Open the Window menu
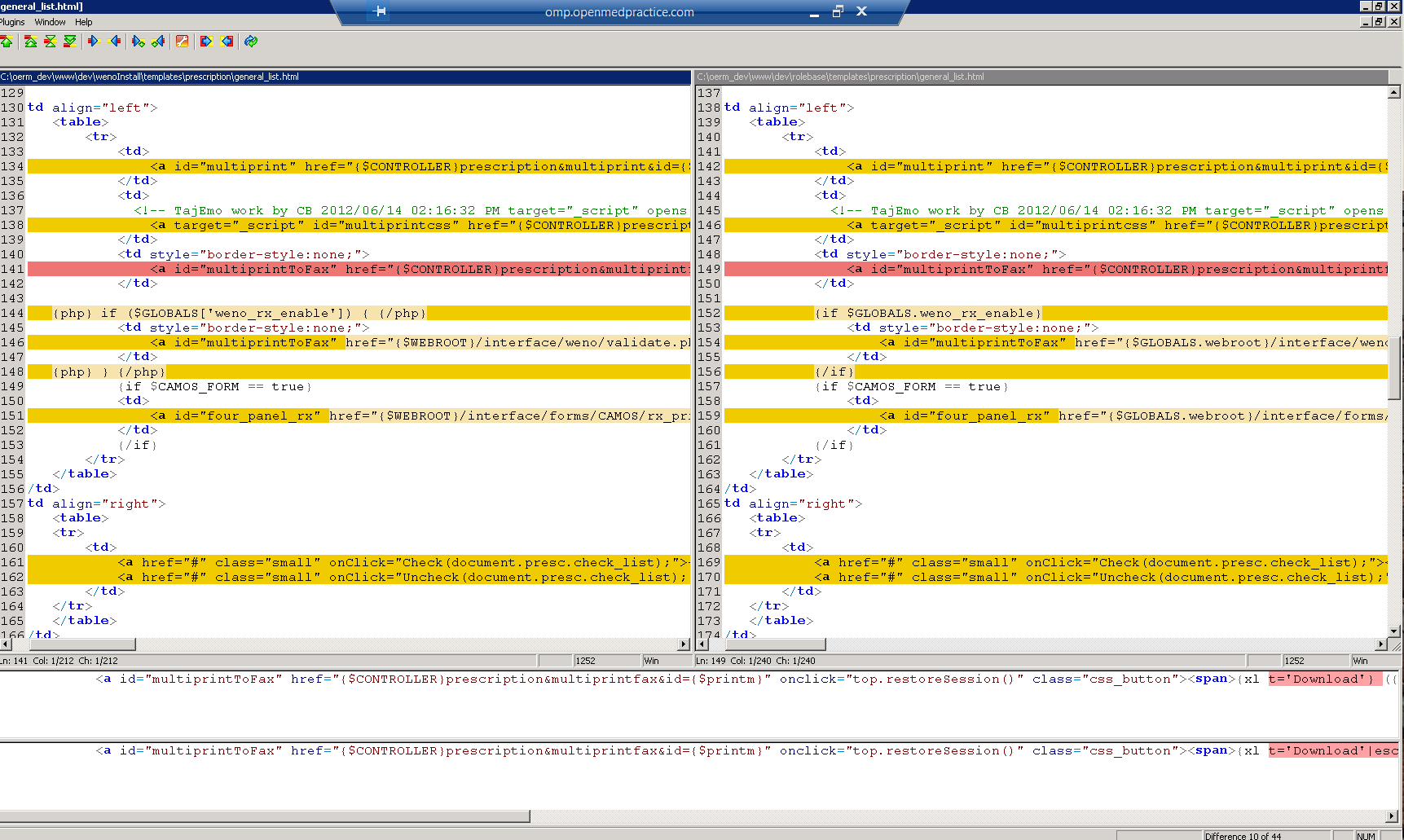This screenshot has height=840, width=1404. [50, 22]
